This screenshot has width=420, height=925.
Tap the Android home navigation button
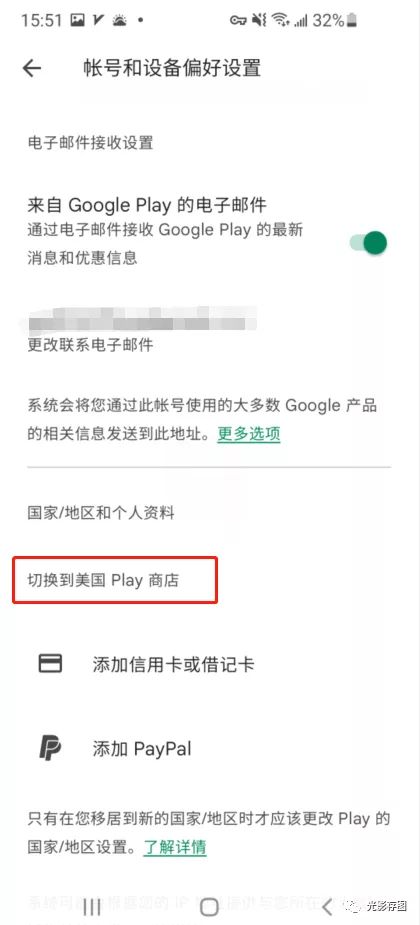[x=209, y=907]
